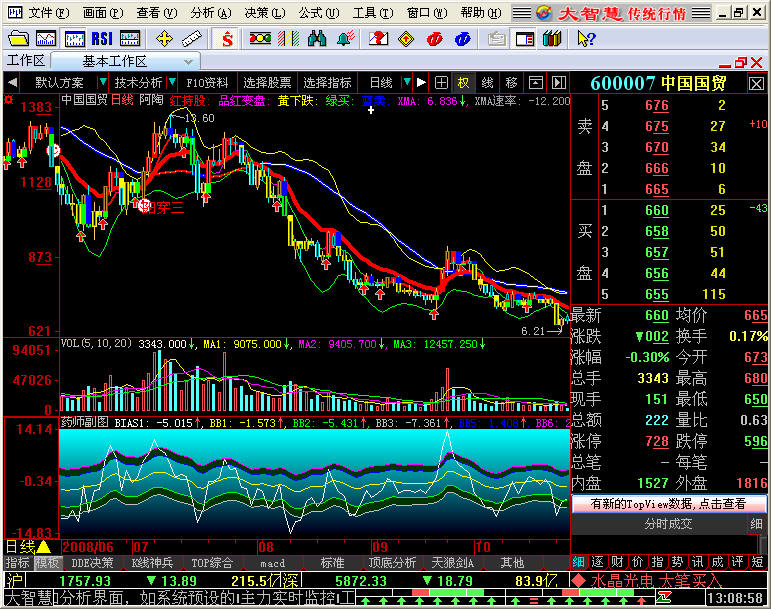Open the 公式(U) menu
The height and width of the screenshot is (609, 771).
pyautogui.click(x=319, y=13)
